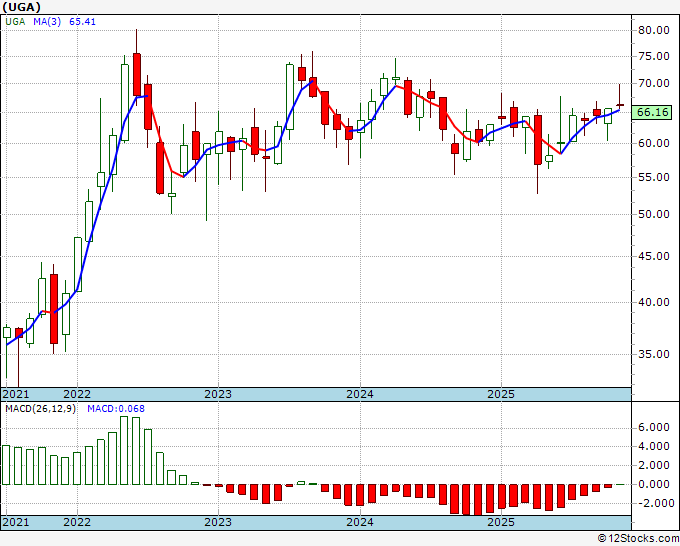Open the 12Stocks.com watermark link
This screenshot has height=546, width=680.
click(x=639, y=538)
